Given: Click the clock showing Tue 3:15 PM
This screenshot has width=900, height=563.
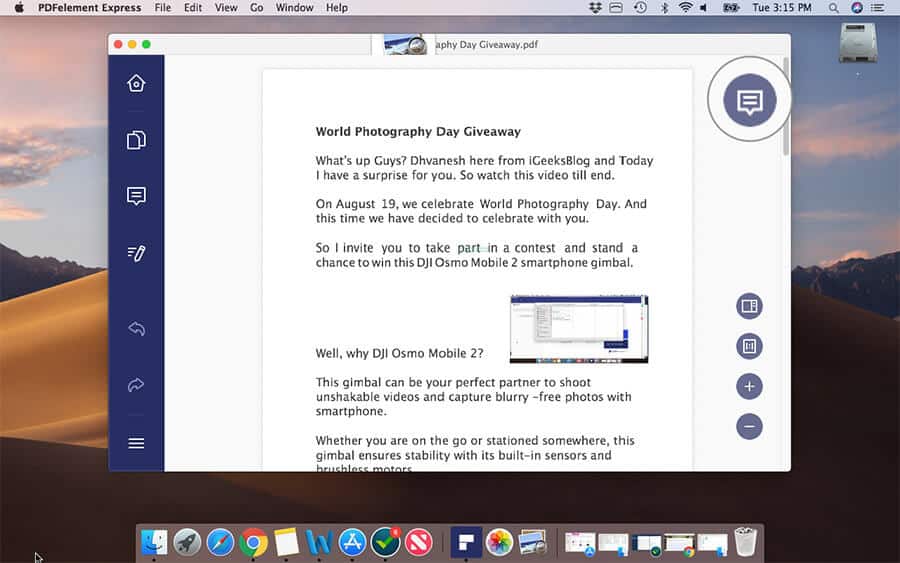Looking at the screenshot, I should (782, 7).
